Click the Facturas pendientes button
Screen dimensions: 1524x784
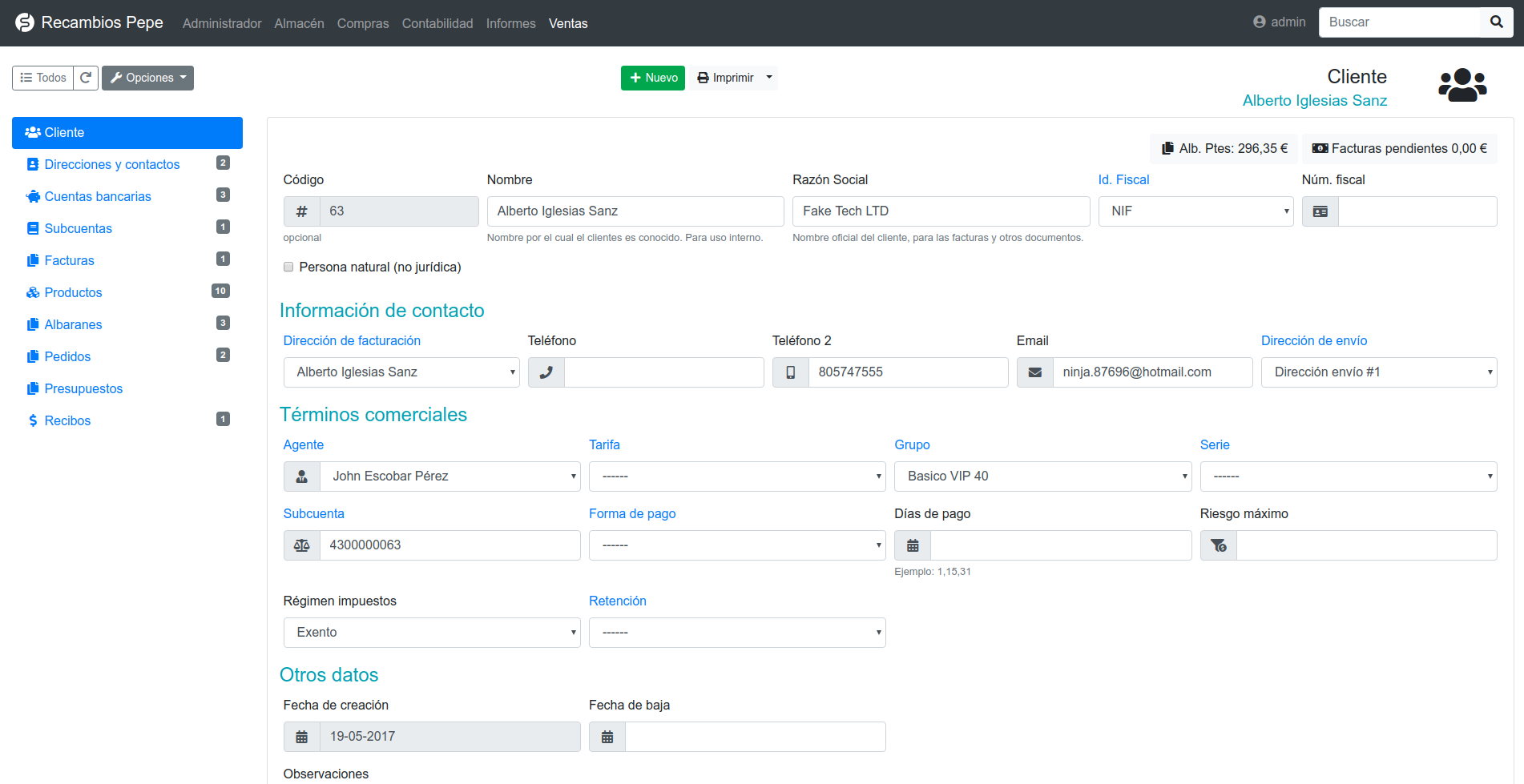point(1399,148)
